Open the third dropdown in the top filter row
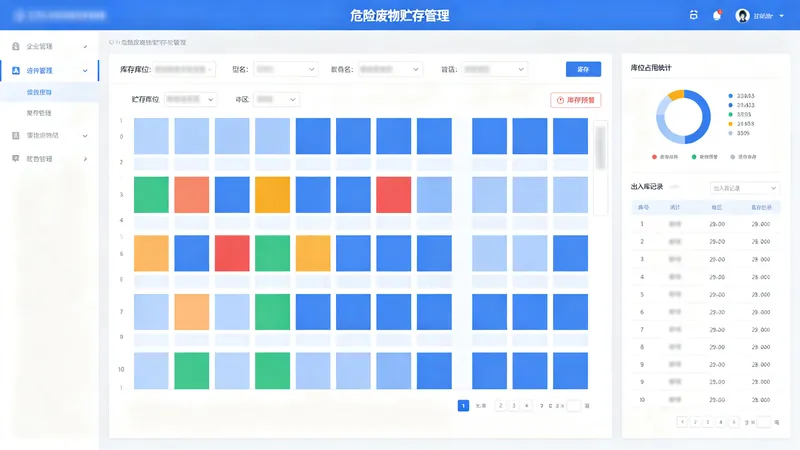The width and height of the screenshot is (800, 450). (390, 69)
